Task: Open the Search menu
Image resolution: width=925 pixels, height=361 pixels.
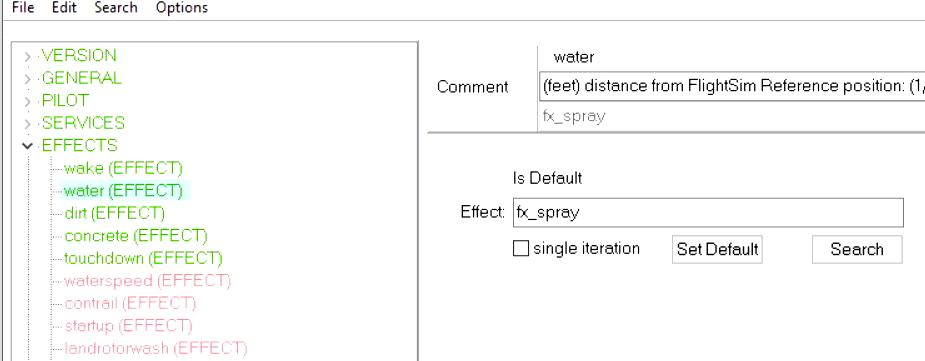Action: pyautogui.click(x=116, y=8)
